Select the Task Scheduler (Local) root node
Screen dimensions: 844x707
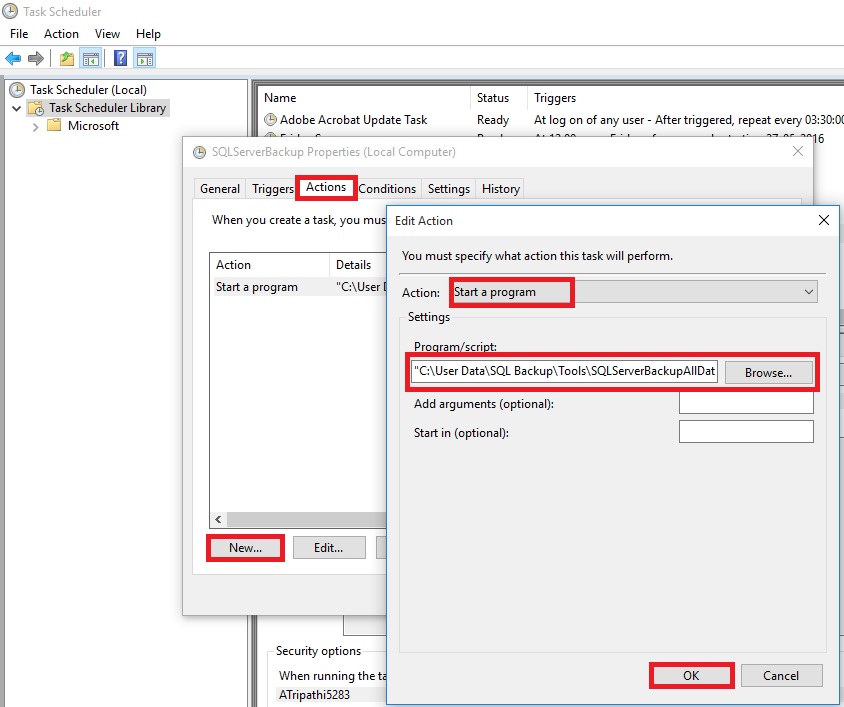88,90
